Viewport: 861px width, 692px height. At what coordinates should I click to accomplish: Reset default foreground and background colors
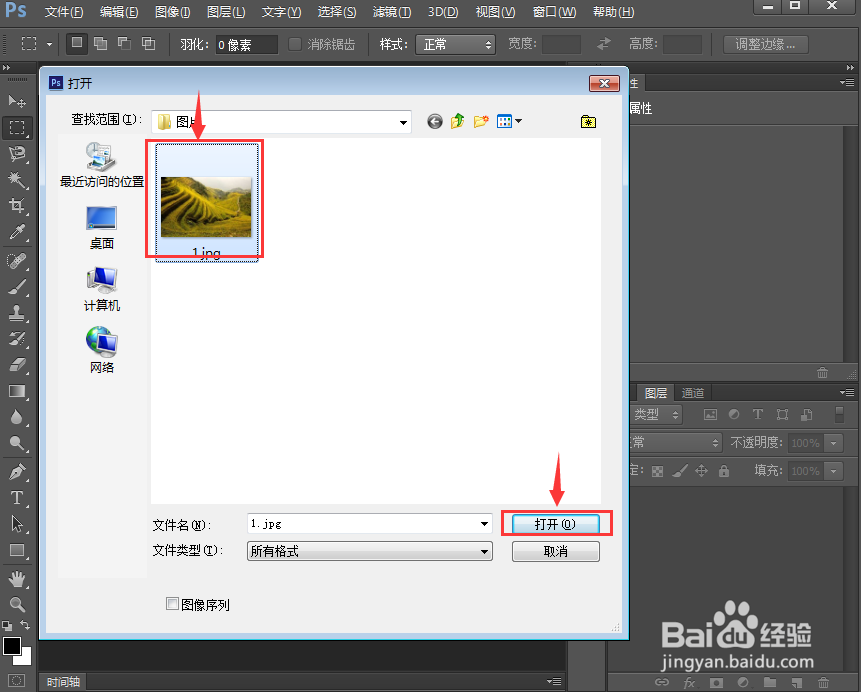7,625
